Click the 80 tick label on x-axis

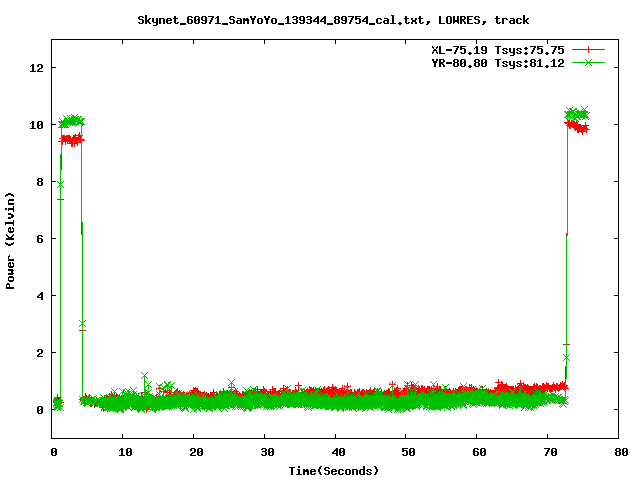(619, 452)
